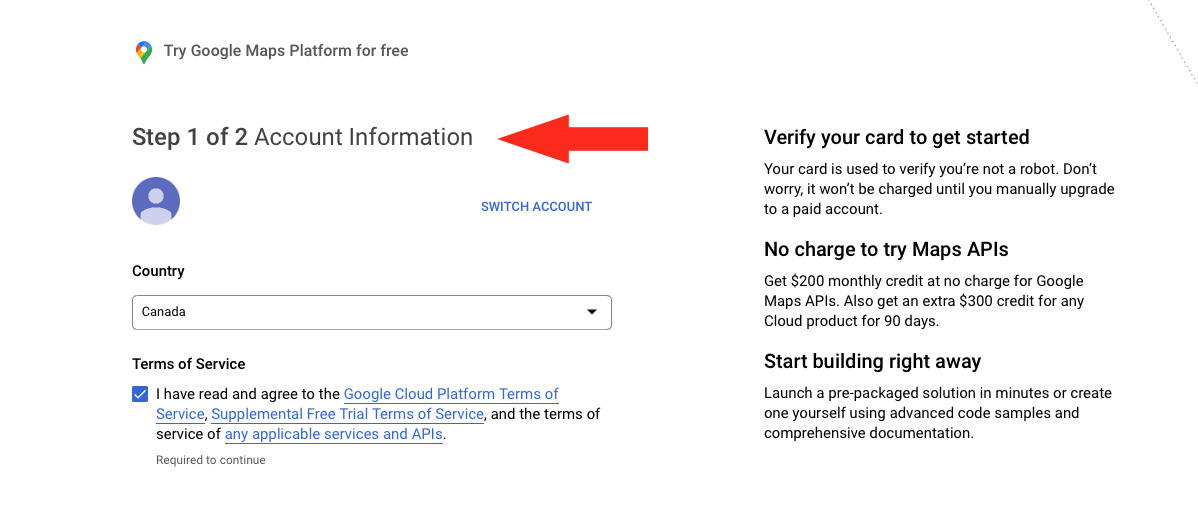Open the any applicable services and APIs link
1198x507 pixels.
click(333, 434)
